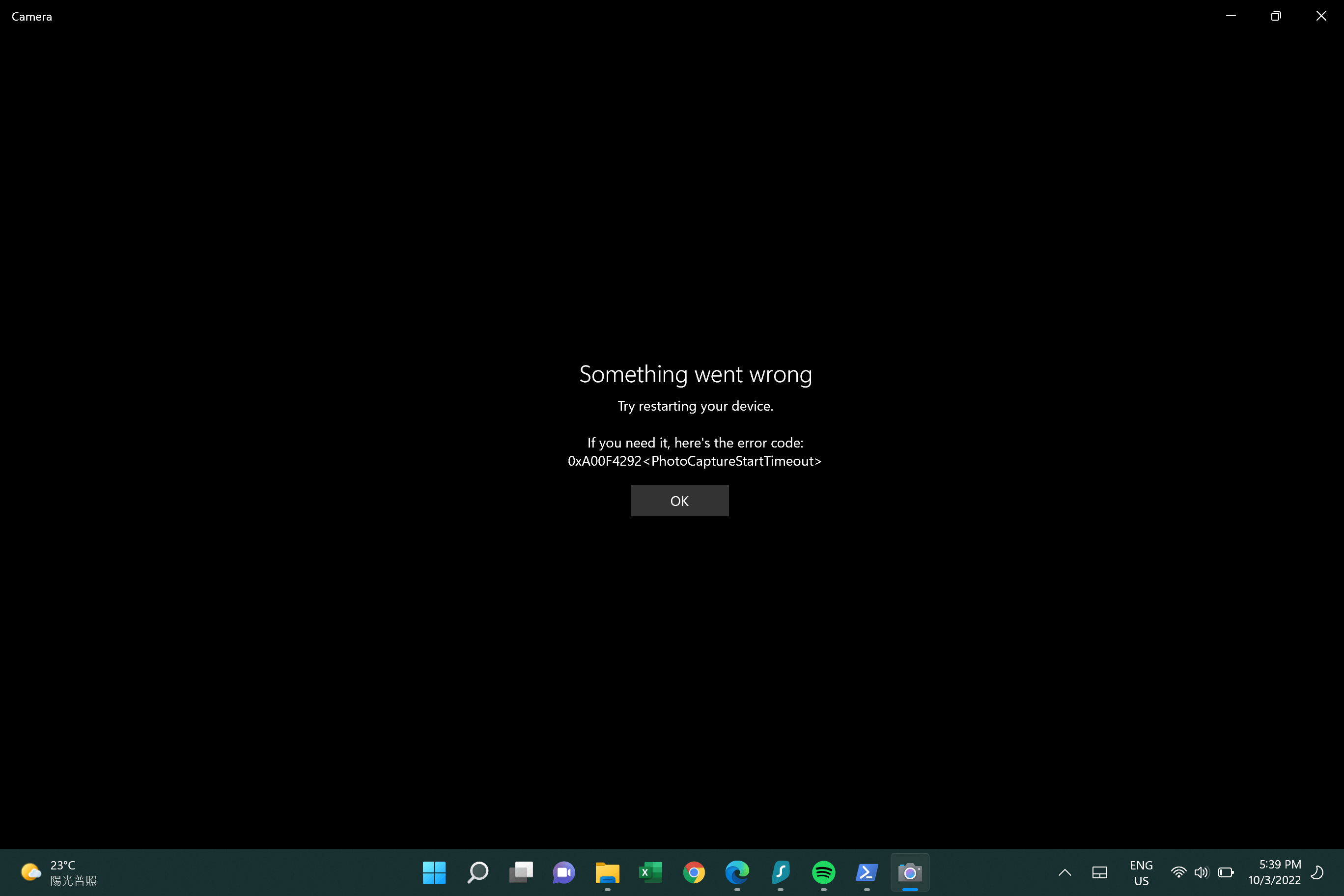The image size is (1344, 896).
Task: Close the Camera window
Action: click(1320, 16)
